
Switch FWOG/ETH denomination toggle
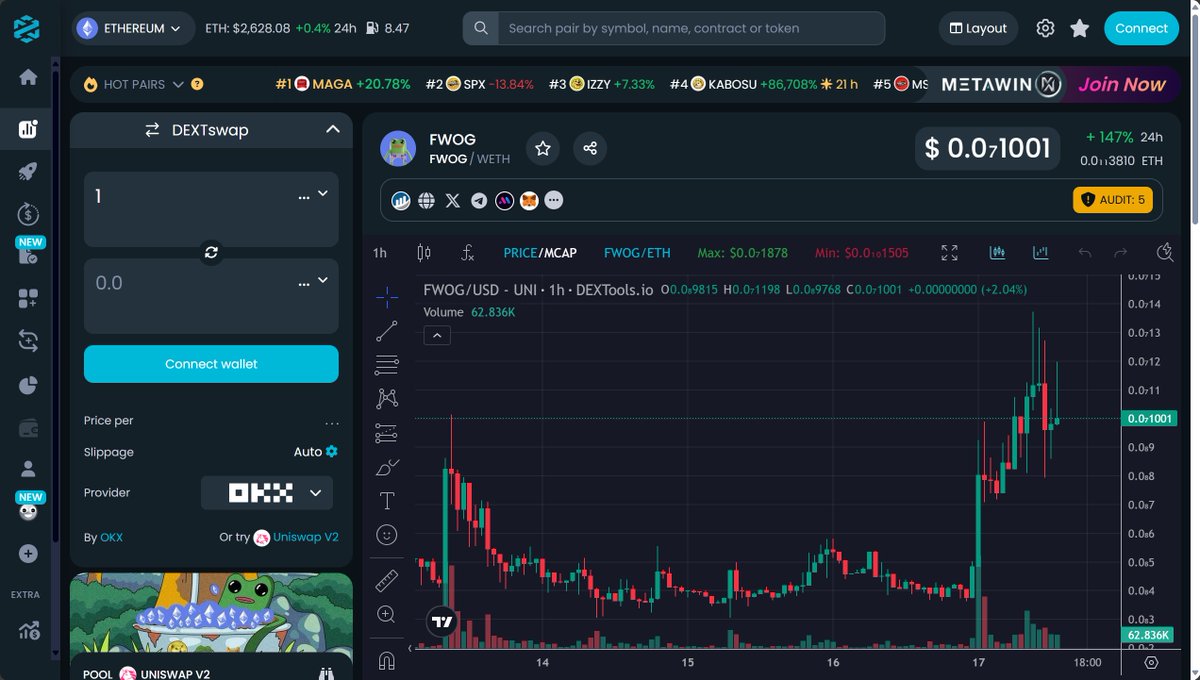click(x=637, y=253)
